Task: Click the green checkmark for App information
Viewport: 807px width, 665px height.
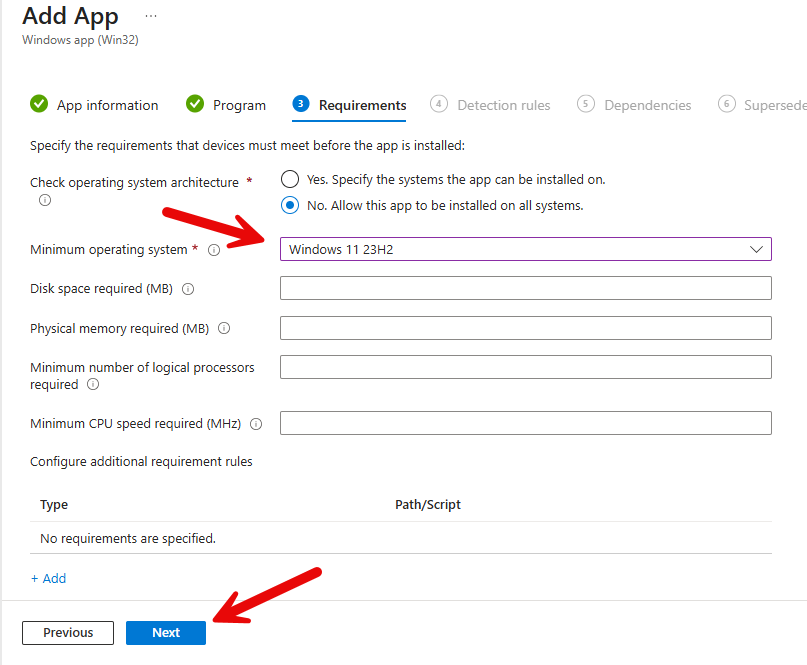Action: [x=39, y=105]
